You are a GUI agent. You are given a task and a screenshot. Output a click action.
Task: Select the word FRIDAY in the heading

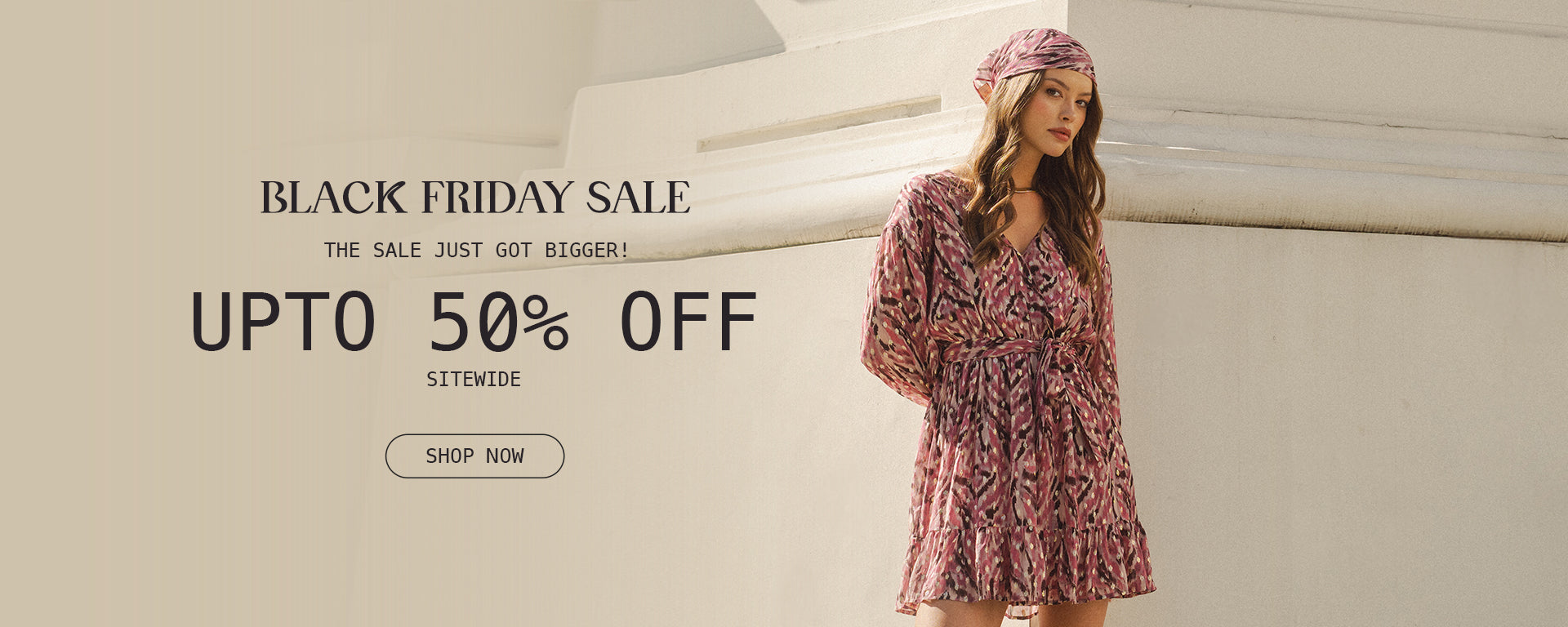[497, 198]
